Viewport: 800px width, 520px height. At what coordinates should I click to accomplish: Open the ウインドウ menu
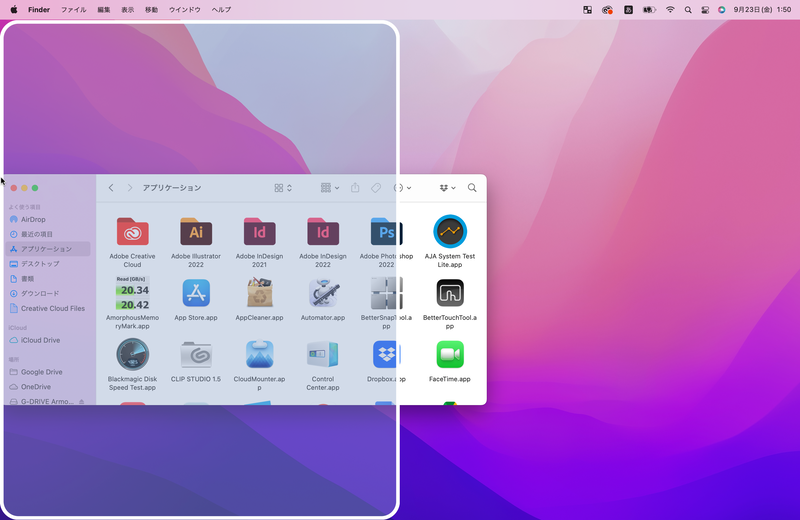(185, 9)
